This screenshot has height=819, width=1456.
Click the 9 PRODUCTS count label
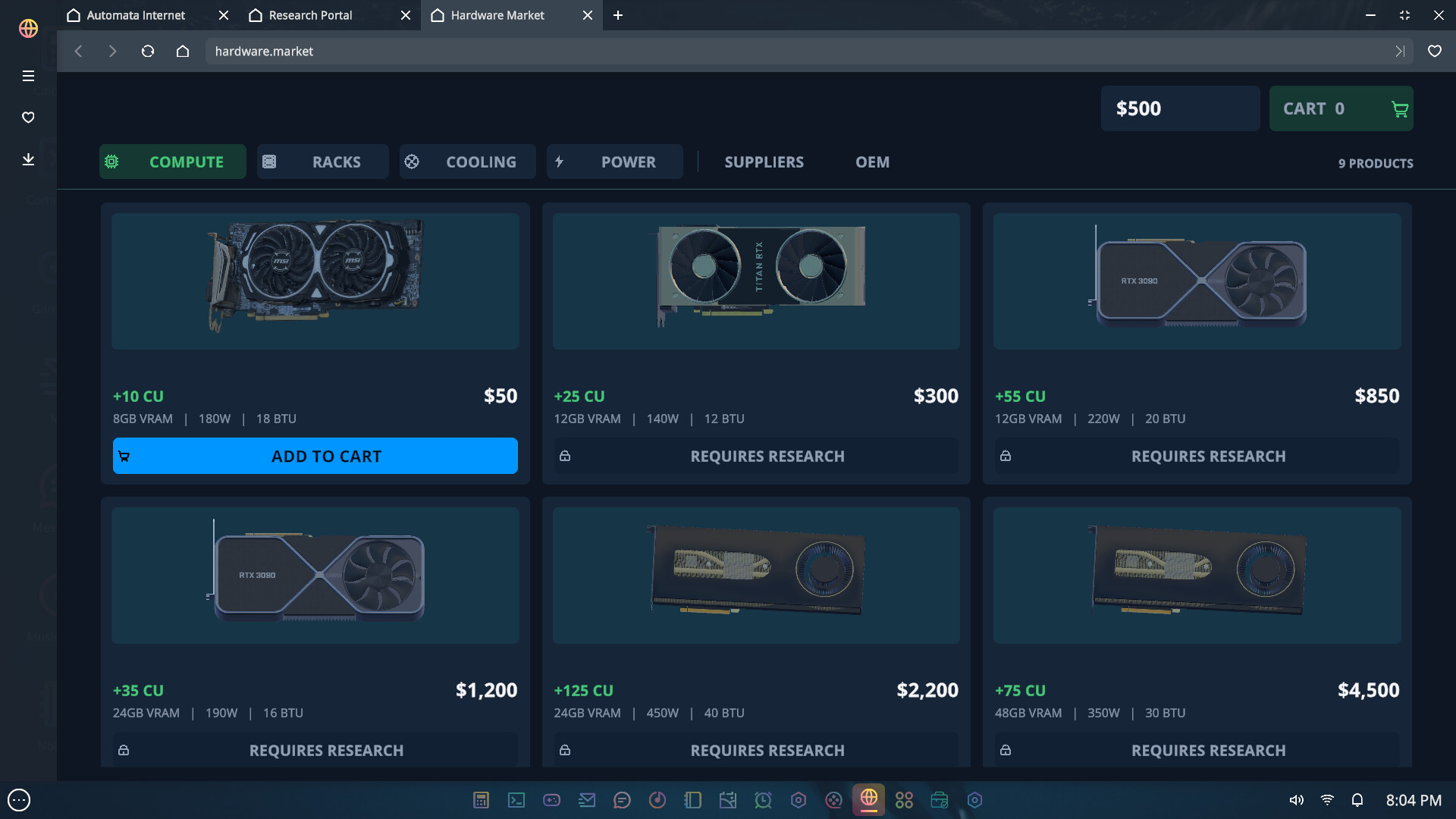[x=1376, y=163]
